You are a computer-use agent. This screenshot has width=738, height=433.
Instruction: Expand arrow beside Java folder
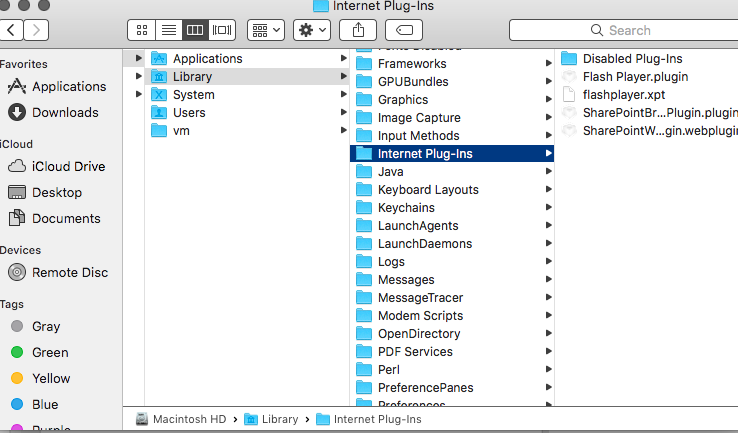click(x=548, y=171)
